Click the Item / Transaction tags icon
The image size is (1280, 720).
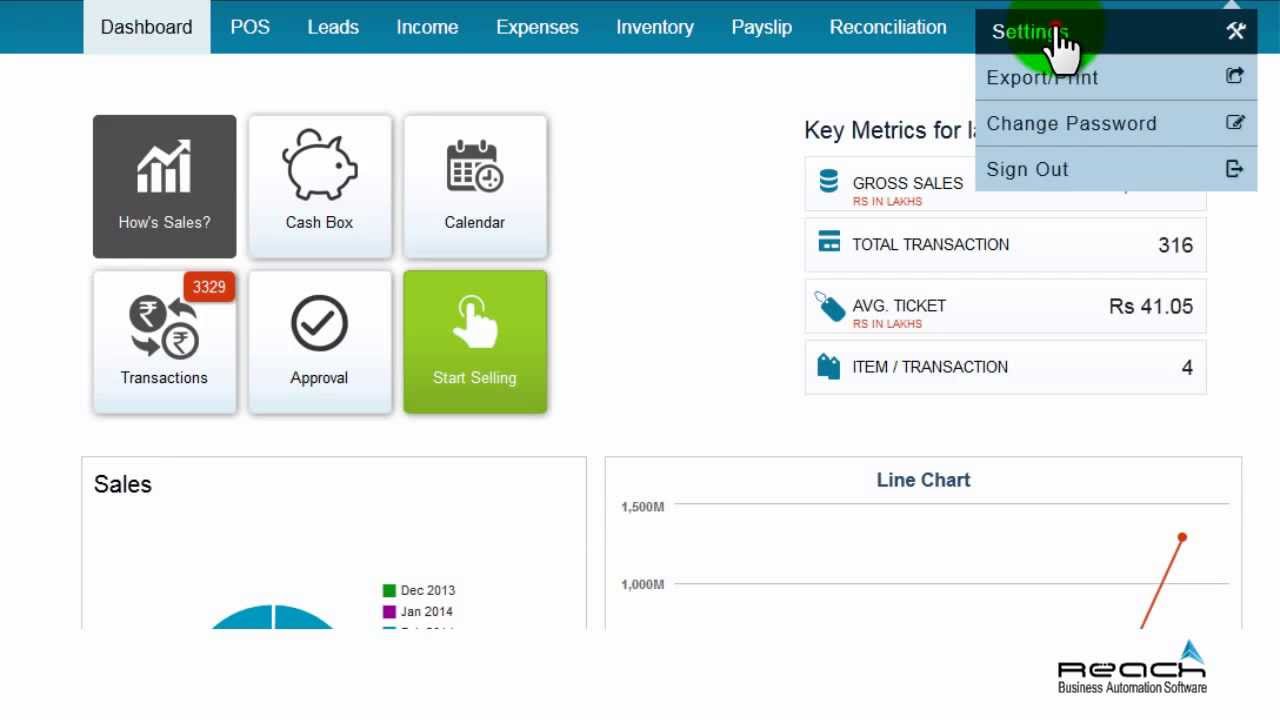pyautogui.click(x=829, y=366)
